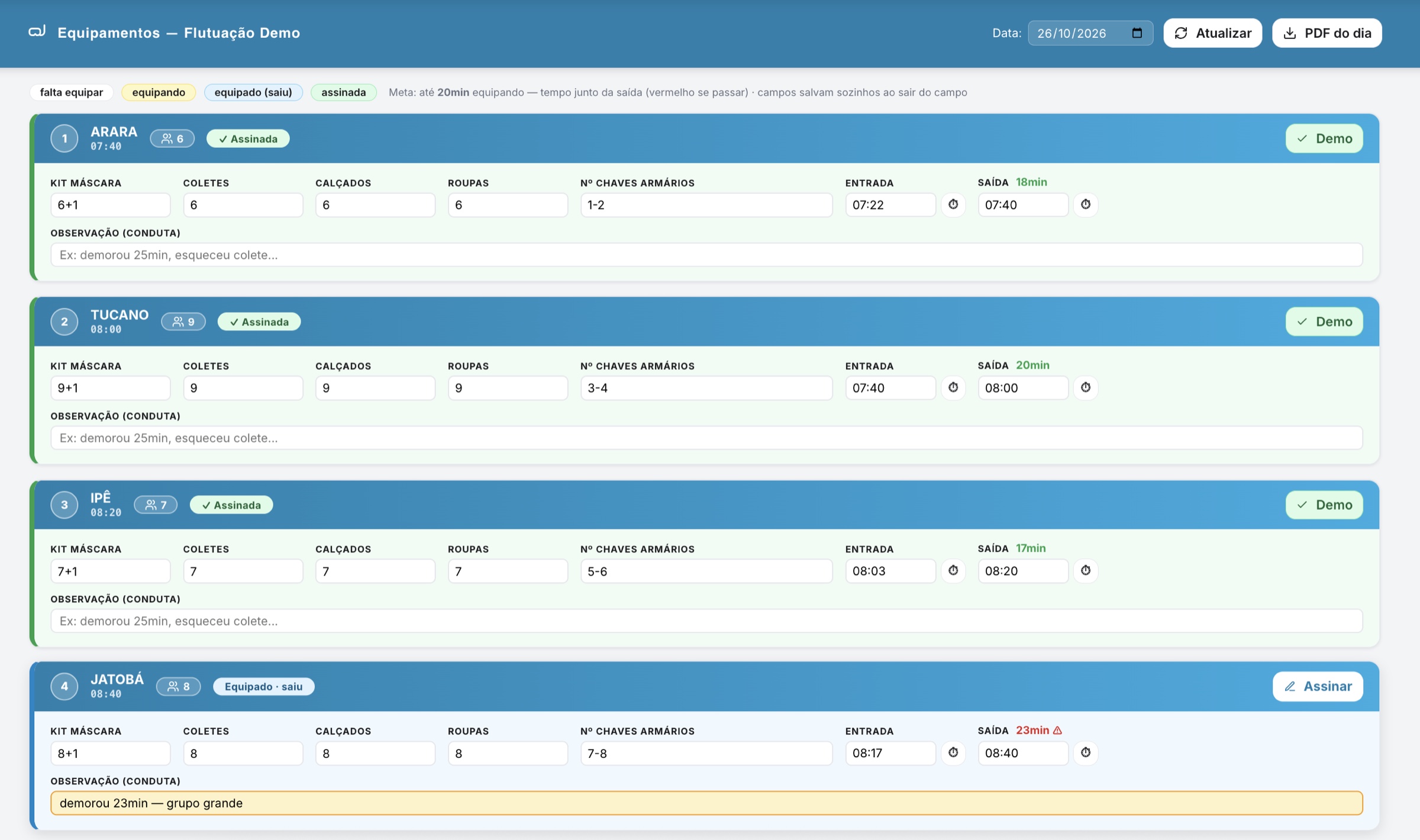Image resolution: width=1420 pixels, height=840 pixels.
Task: Click TUCANO chaves armários field '3-4'
Action: pyautogui.click(x=706, y=387)
